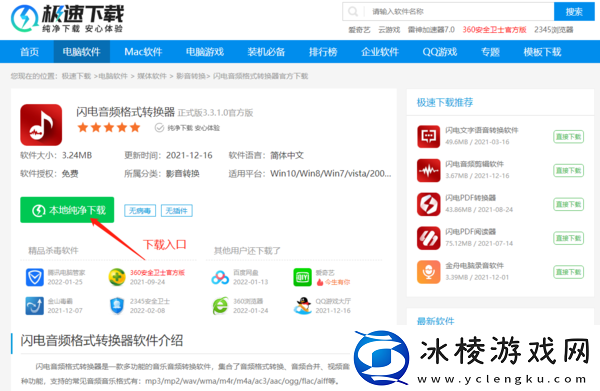600x391 pixels.
Task: Click the 360浏览器 icon
Action: [x=220, y=306]
